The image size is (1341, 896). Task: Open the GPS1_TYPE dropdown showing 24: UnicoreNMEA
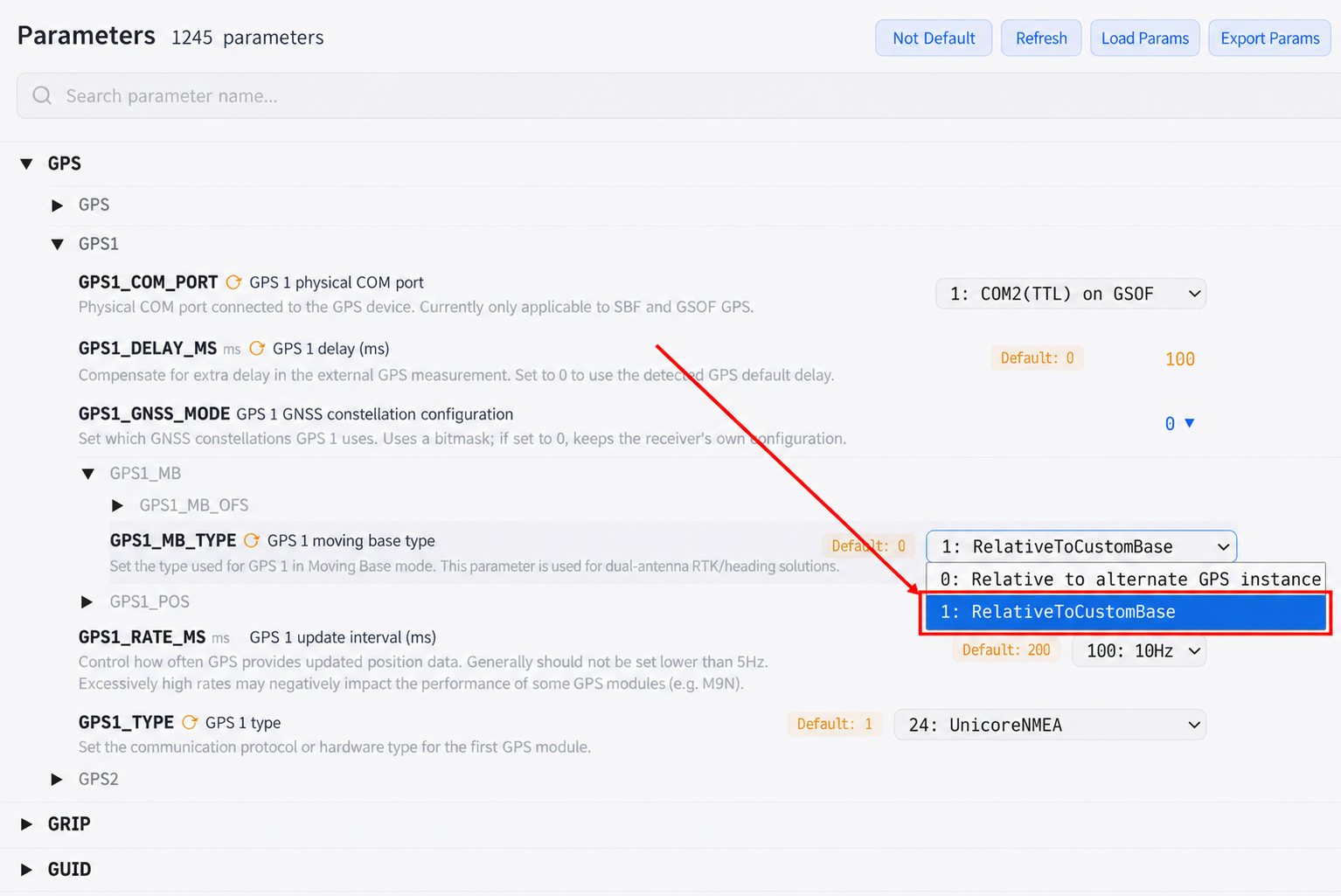pyautogui.click(x=1050, y=725)
